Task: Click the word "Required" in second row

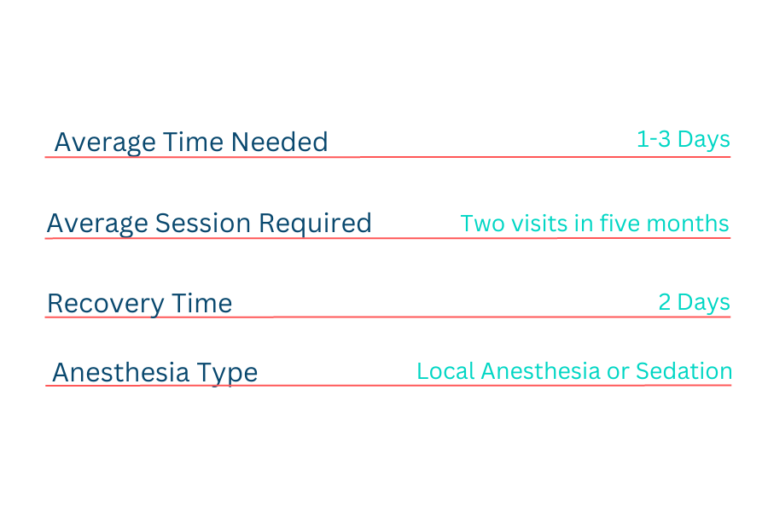Action: tap(315, 223)
